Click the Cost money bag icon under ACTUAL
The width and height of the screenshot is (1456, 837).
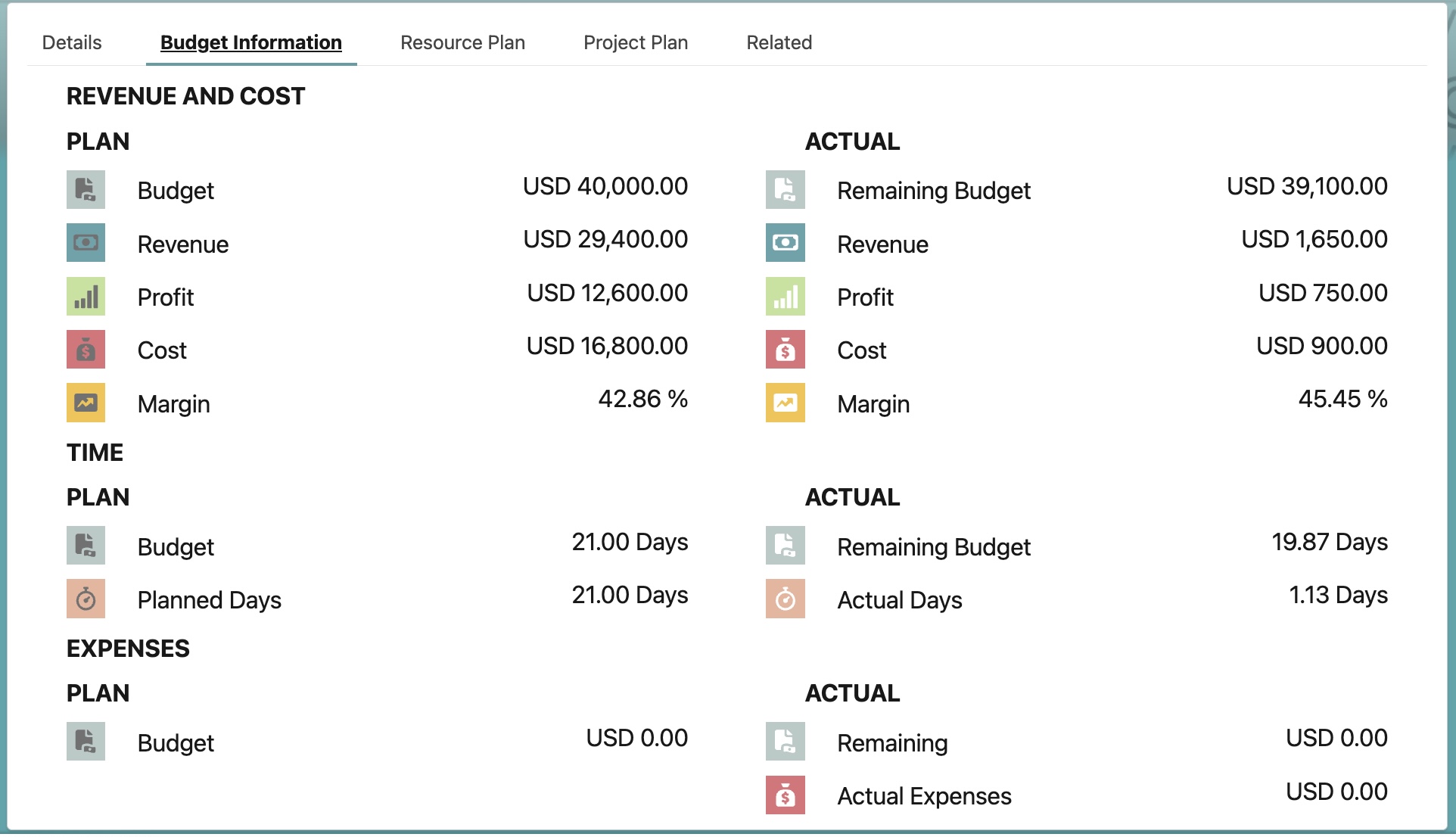tap(785, 350)
